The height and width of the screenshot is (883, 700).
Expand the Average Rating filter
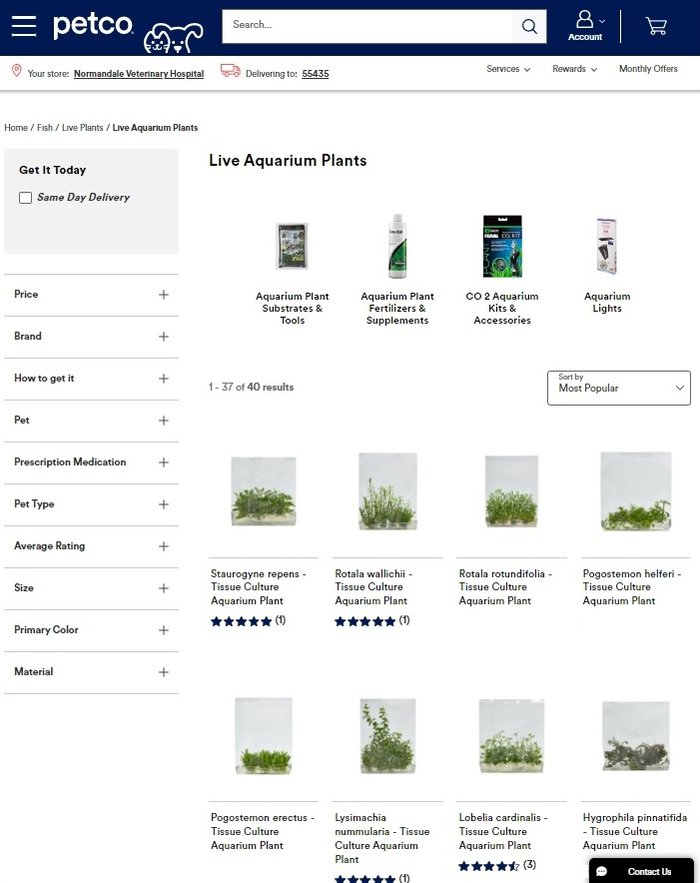[163, 546]
